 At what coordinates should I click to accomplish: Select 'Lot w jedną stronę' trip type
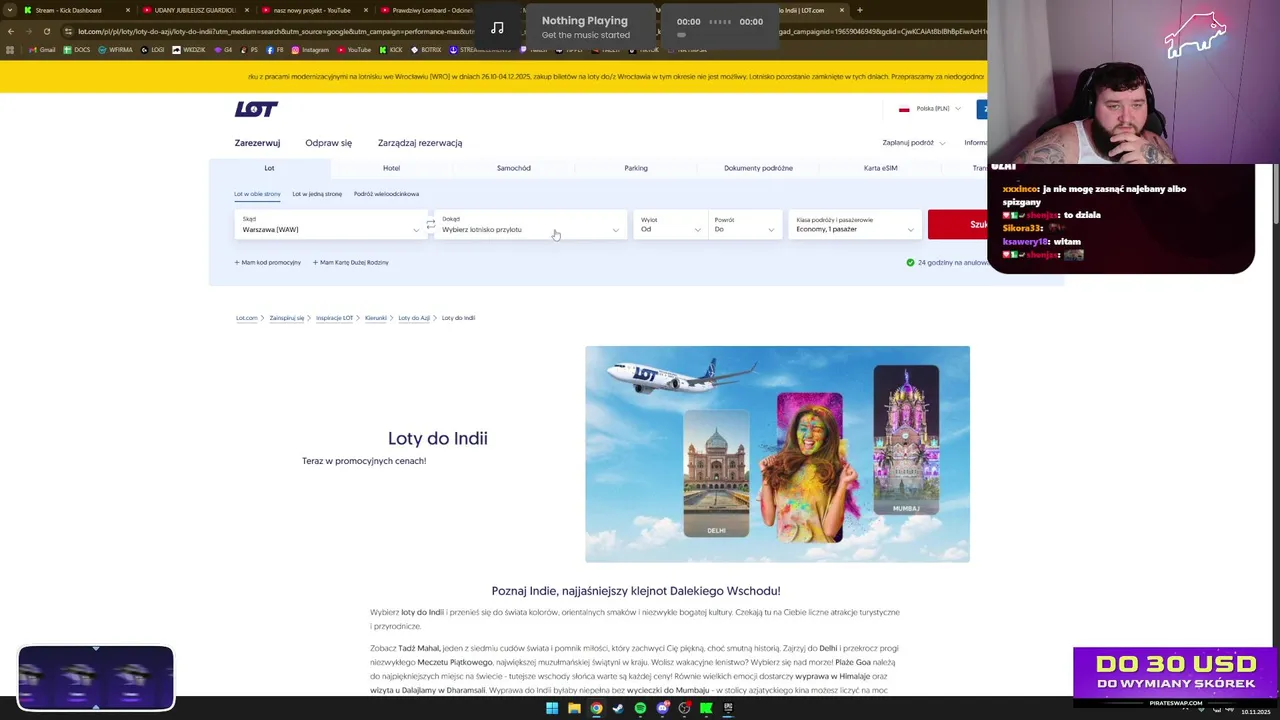click(317, 194)
